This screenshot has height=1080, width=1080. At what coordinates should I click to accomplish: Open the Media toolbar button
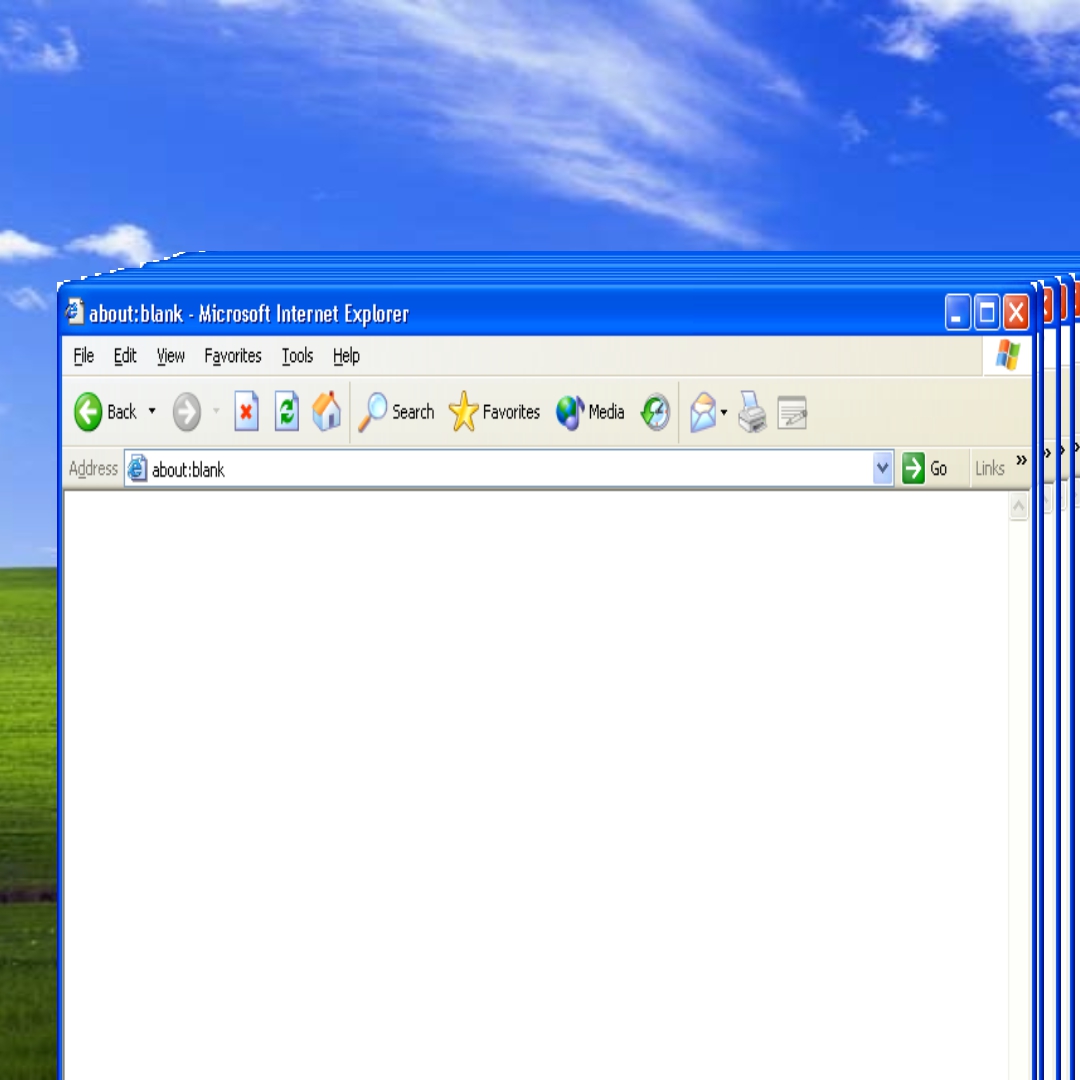590,412
